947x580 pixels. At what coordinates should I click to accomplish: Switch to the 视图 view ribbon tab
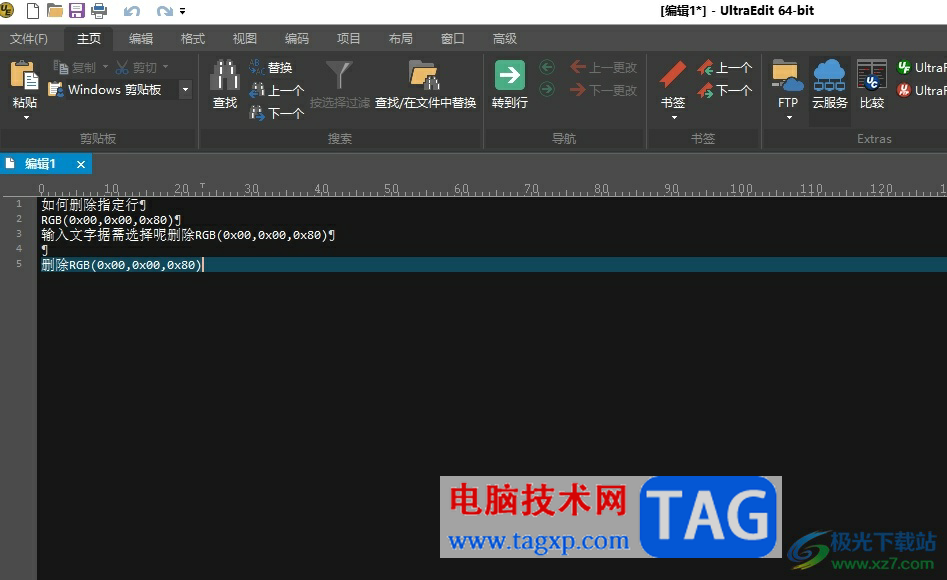(245, 39)
